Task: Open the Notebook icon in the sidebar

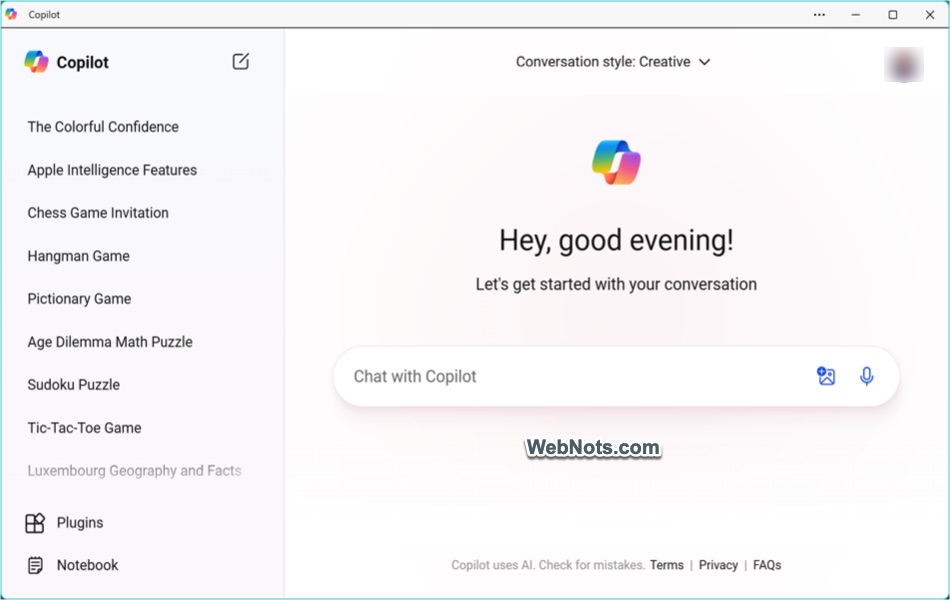Action: [35, 565]
